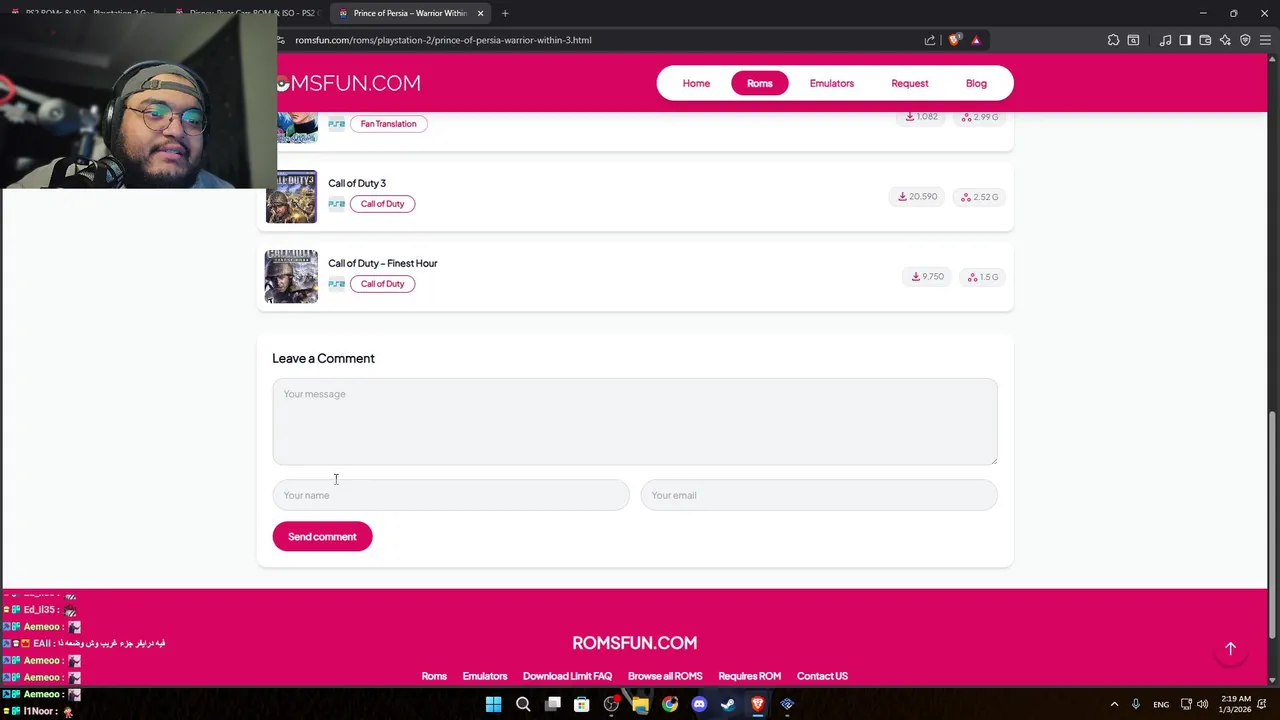The height and width of the screenshot is (720, 1280).
Task: Click the address bar URL field
Action: (600, 40)
